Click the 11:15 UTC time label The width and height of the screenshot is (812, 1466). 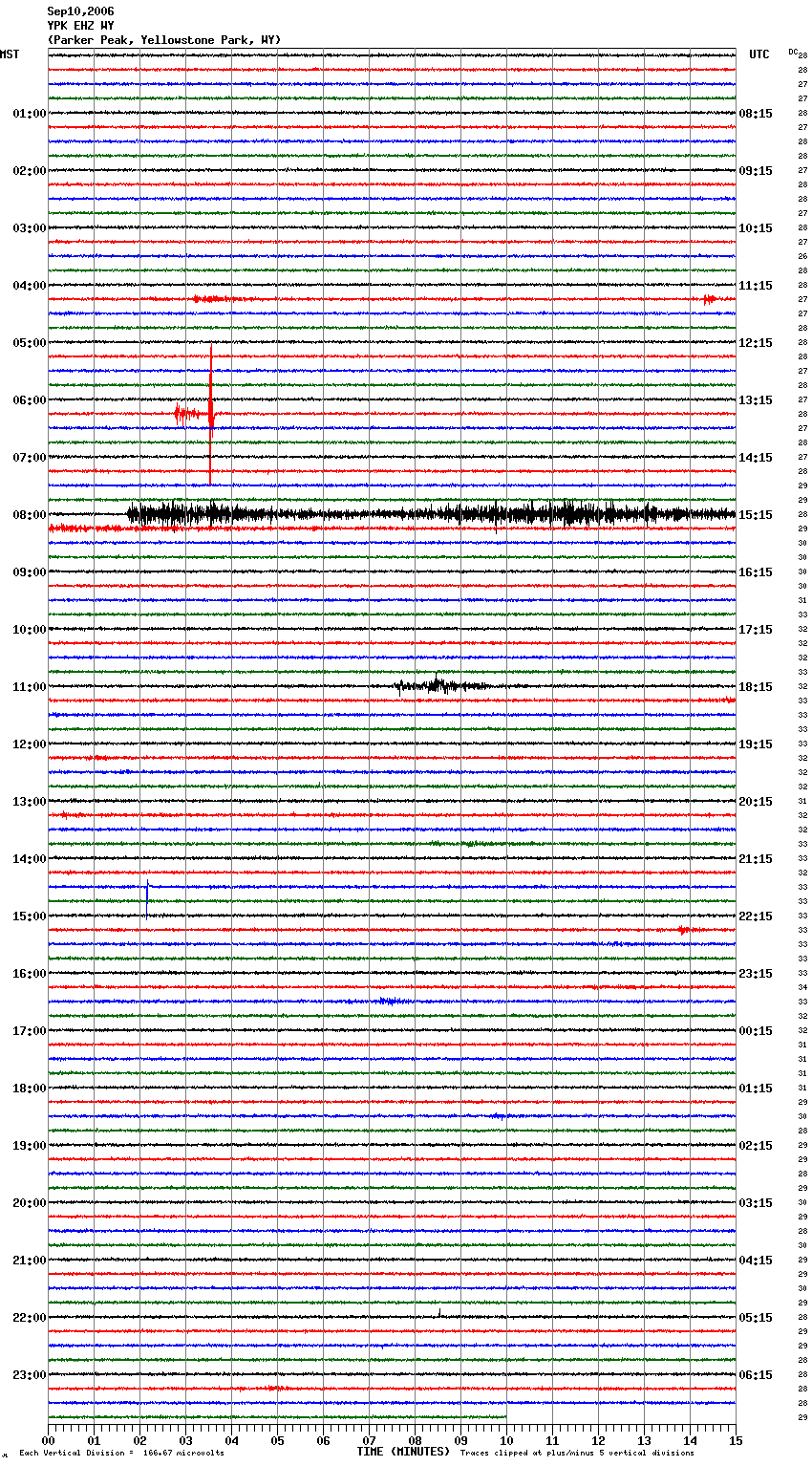756,286
